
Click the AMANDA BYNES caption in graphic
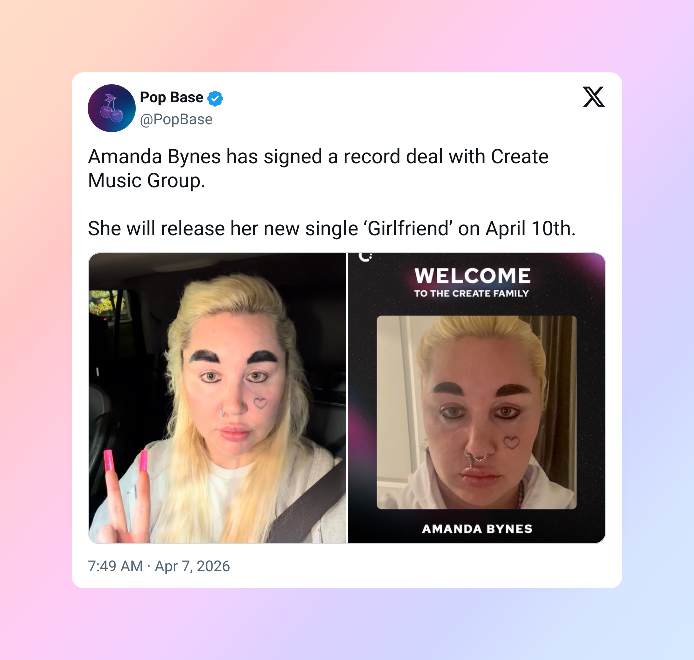coord(477,529)
